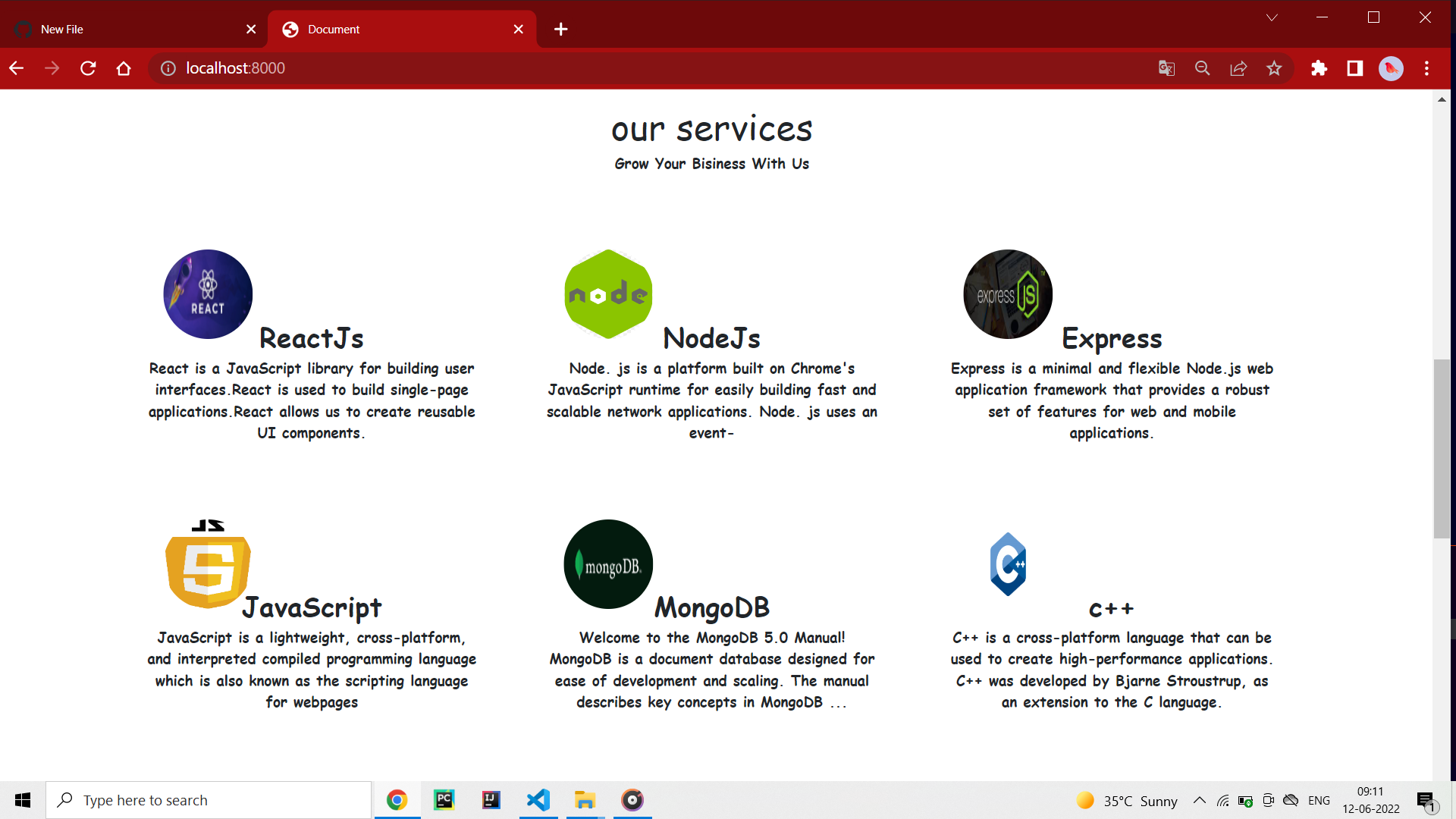Go back with the browser back arrow
This screenshot has width=1456, height=819.
click(x=17, y=68)
